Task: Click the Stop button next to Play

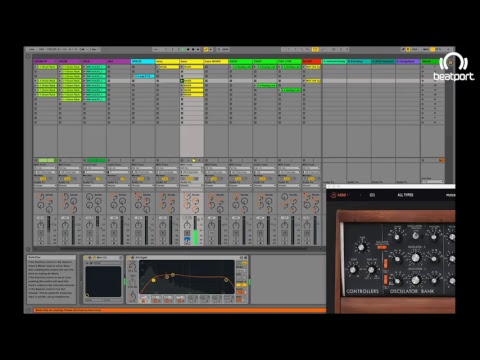Action: point(188,49)
